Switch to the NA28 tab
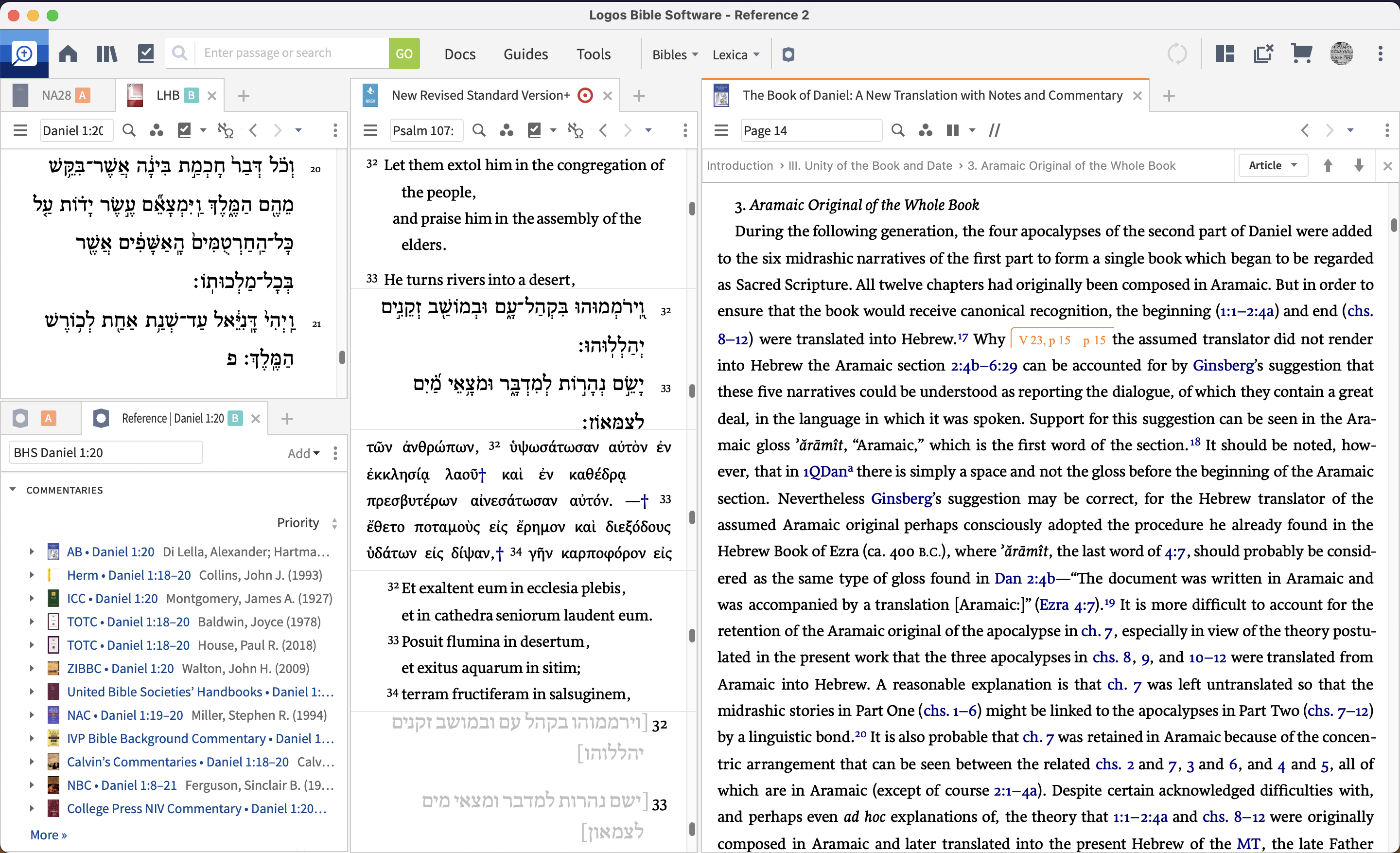 click(56, 95)
